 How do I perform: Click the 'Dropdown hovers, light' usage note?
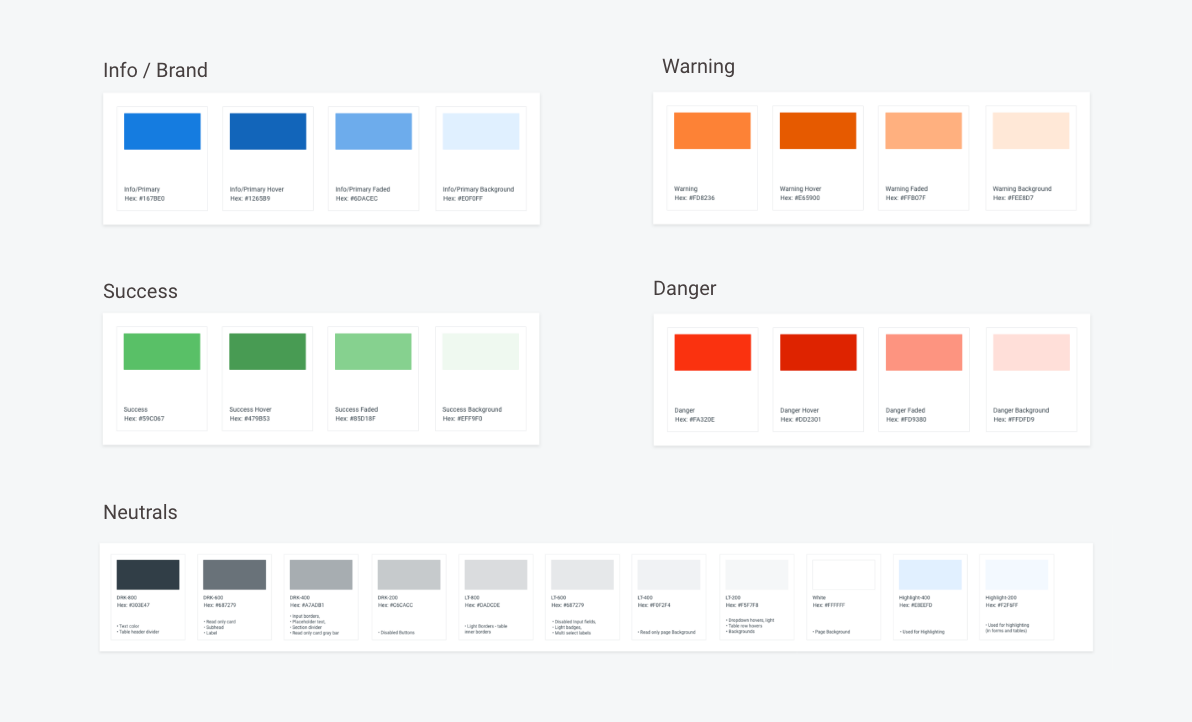click(x=750, y=620)
